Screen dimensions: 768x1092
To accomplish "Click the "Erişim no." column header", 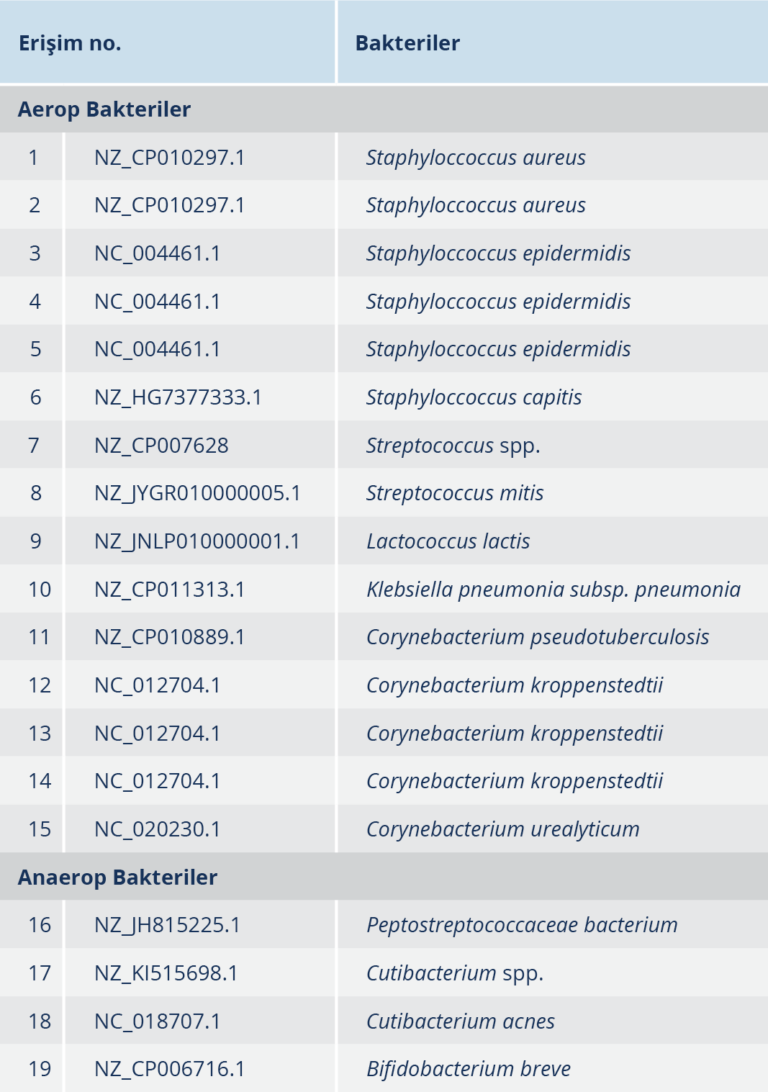I will [70, 43].
